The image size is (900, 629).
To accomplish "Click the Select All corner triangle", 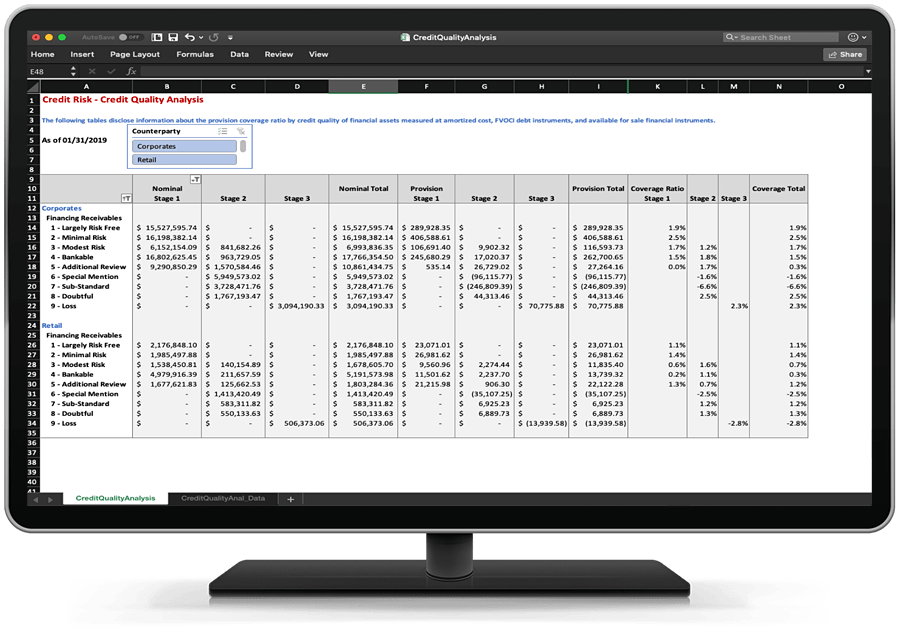I will [33, 87].
